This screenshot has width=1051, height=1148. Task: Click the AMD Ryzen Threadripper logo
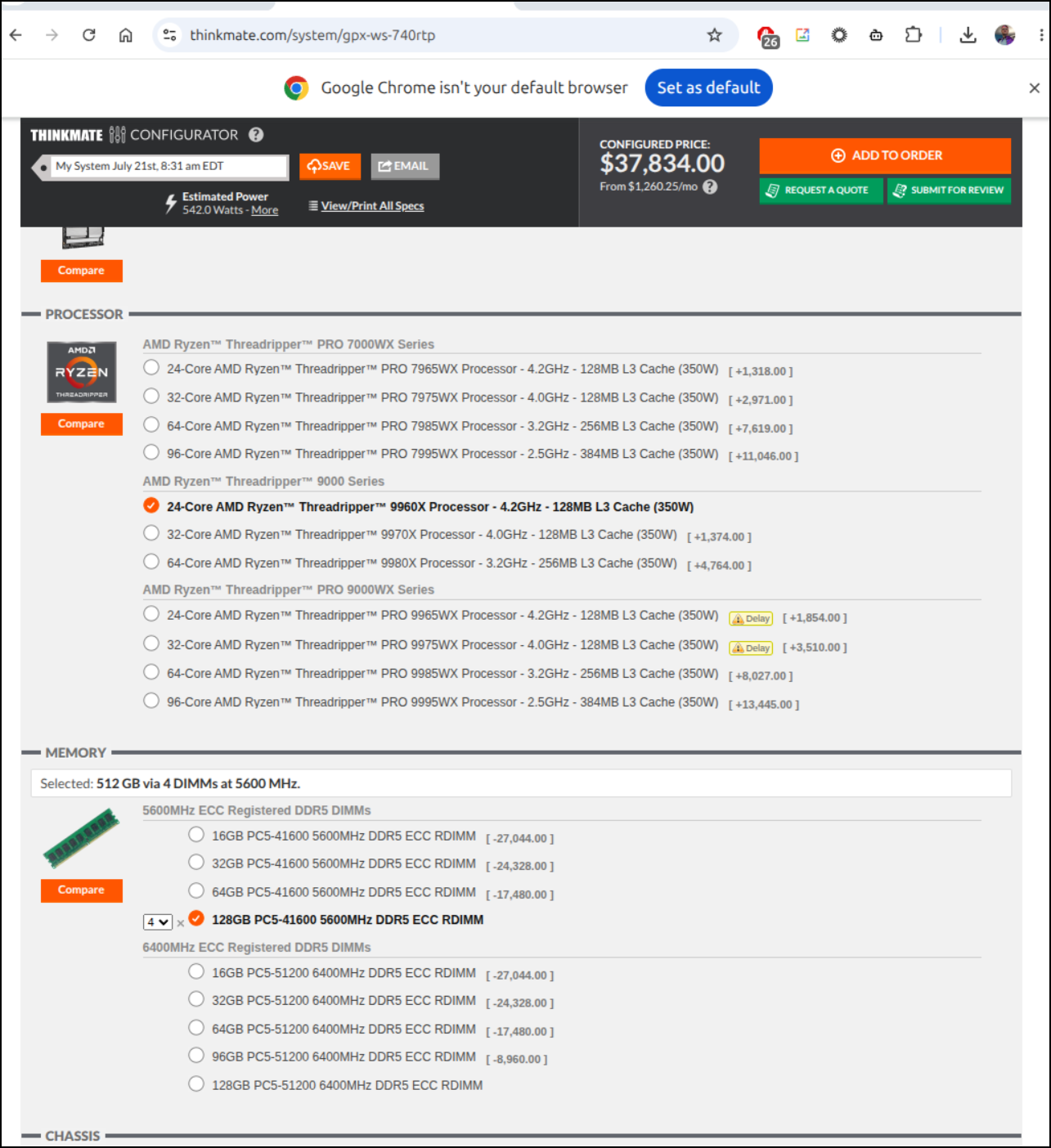point(82,372)
